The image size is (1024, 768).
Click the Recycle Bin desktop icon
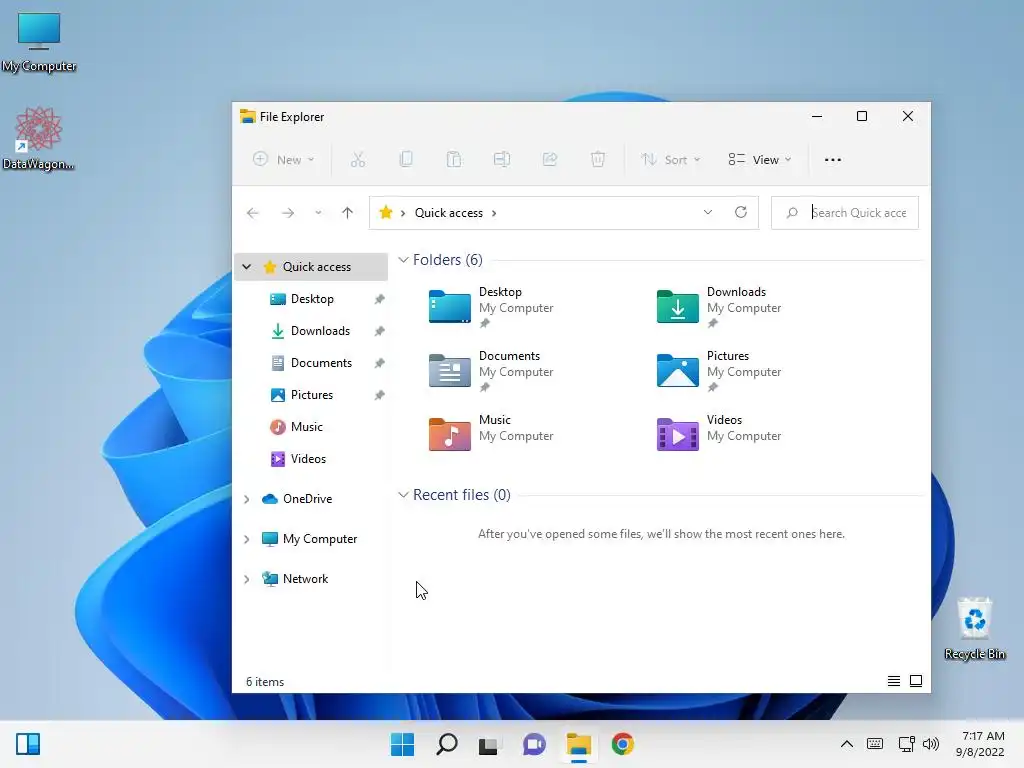[974, 628]
